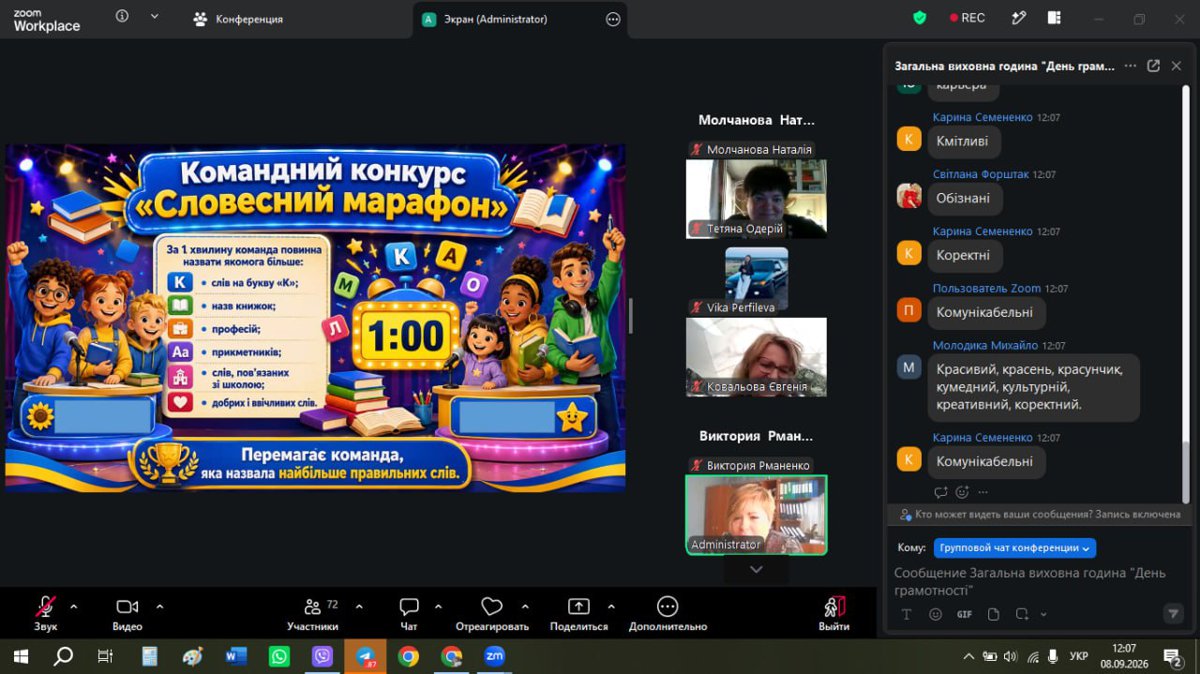The image size is (1200, 674).
Task: Open the emoji picker in chat composer
Action: tap(935, 614)
